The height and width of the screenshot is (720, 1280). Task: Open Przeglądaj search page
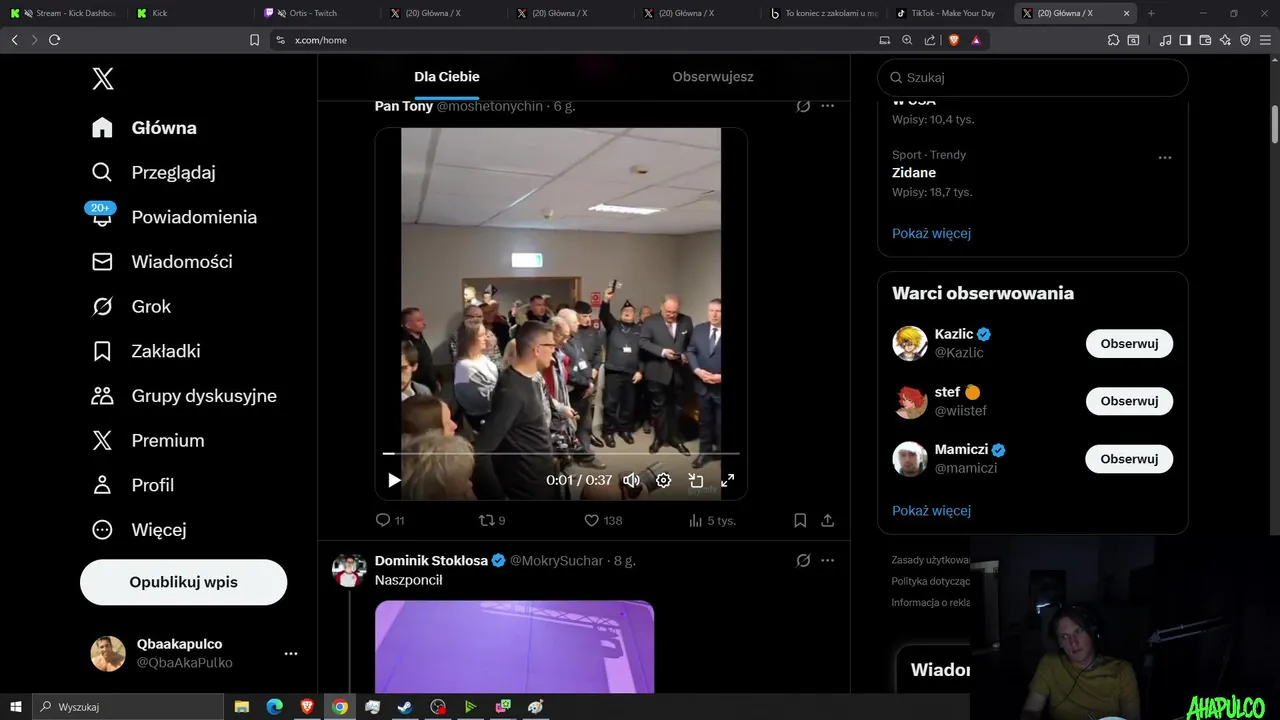(x=153, y=172)
